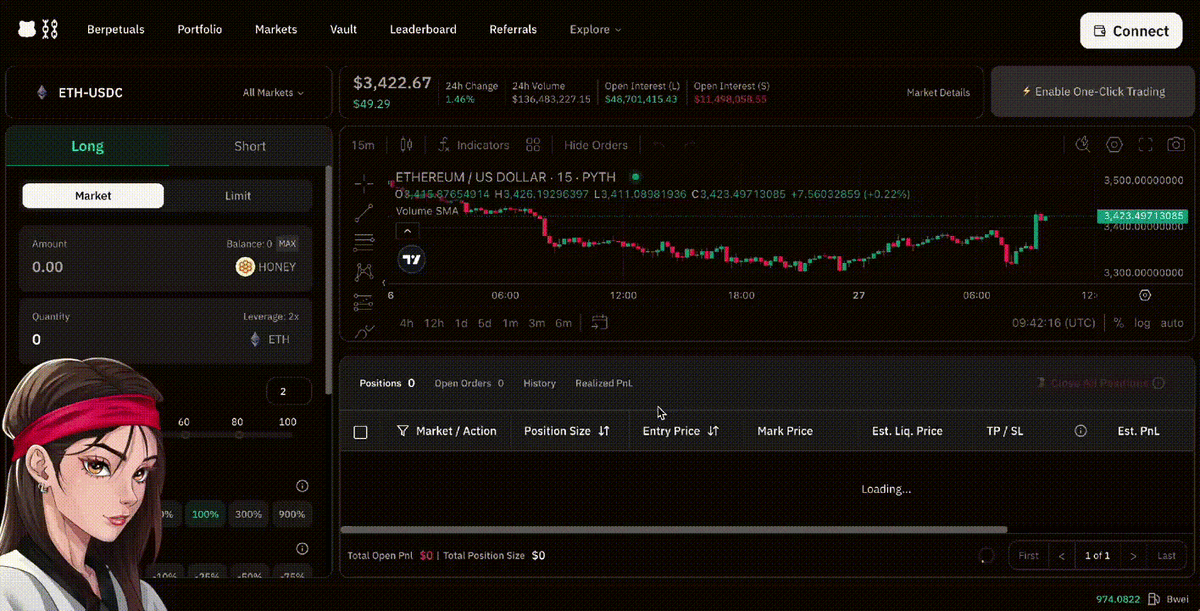Open the Markets nav item
The width and height of the screenshot is (1200, 611).
[276, 30]
